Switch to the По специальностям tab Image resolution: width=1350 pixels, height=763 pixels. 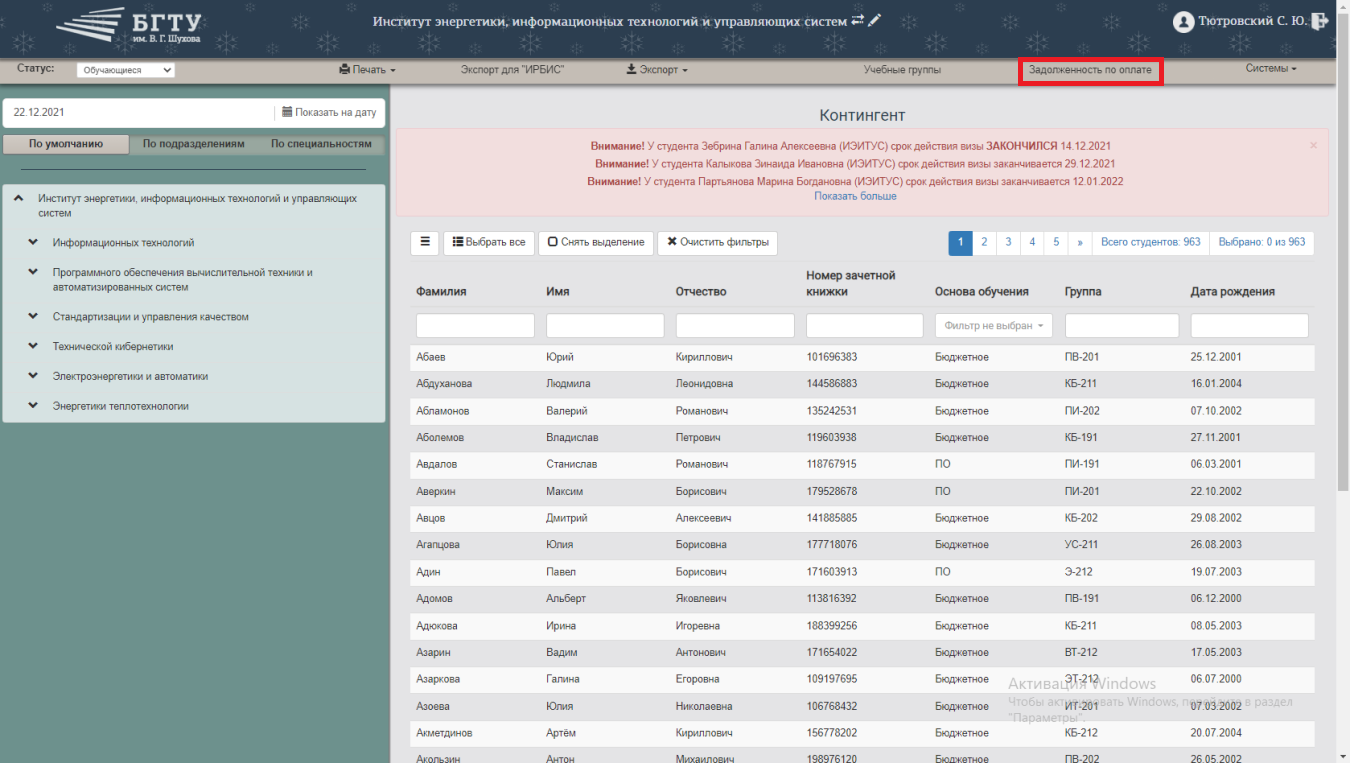[321, 144]
